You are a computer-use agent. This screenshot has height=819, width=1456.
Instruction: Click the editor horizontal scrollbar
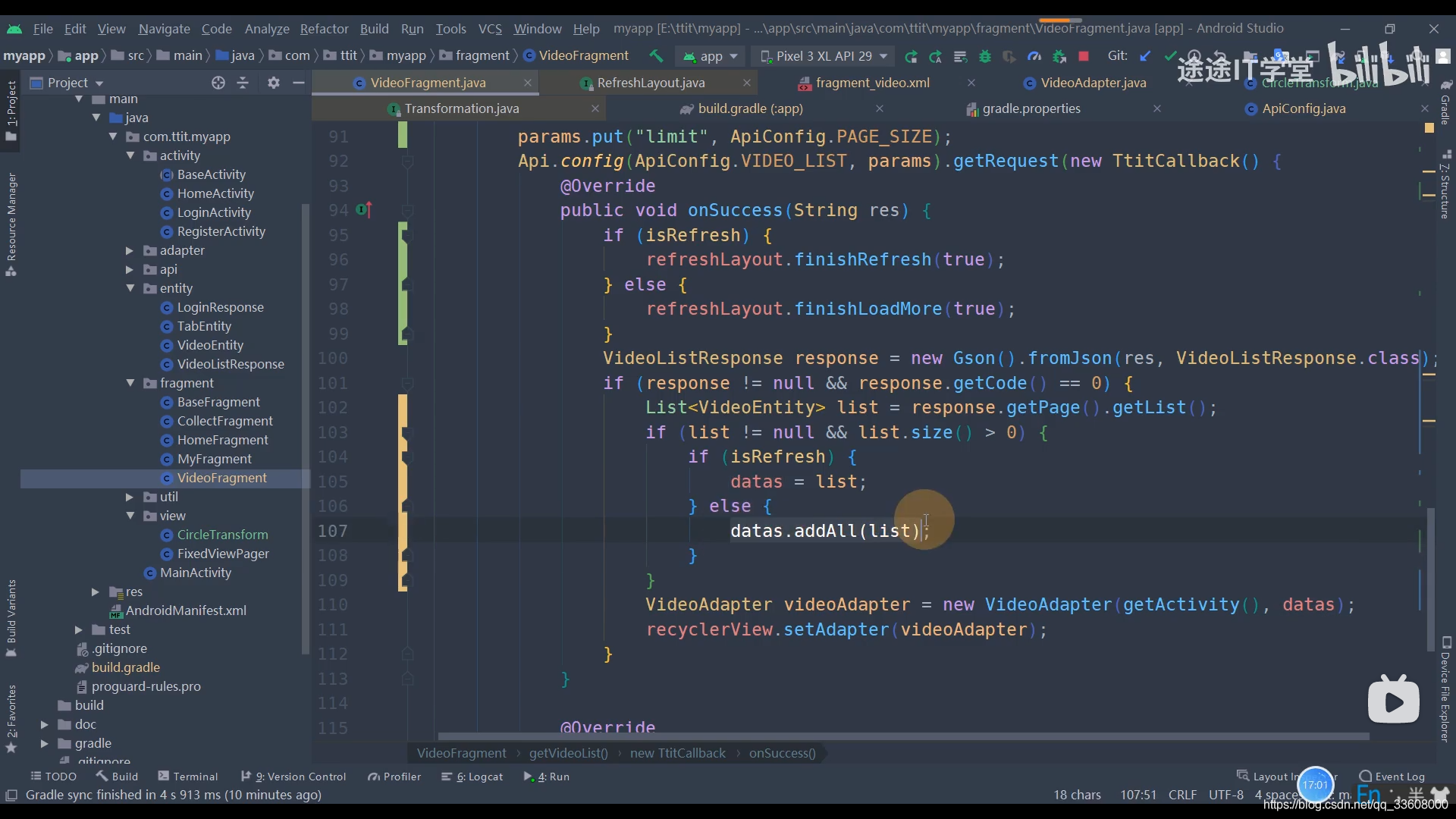[x=903, y=736]
